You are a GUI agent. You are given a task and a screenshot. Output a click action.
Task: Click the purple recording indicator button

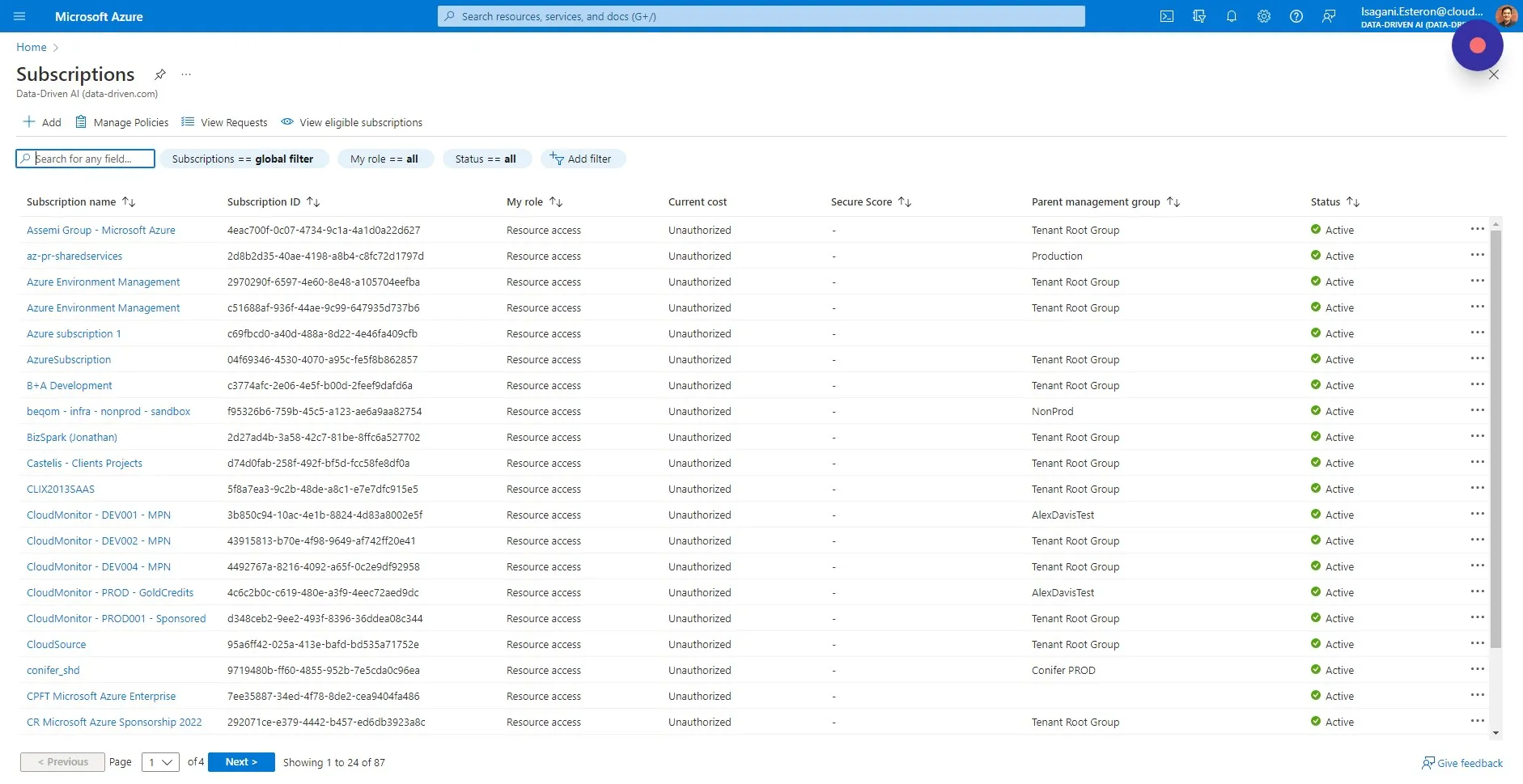pyautogui.click(x=1478, y=45)
